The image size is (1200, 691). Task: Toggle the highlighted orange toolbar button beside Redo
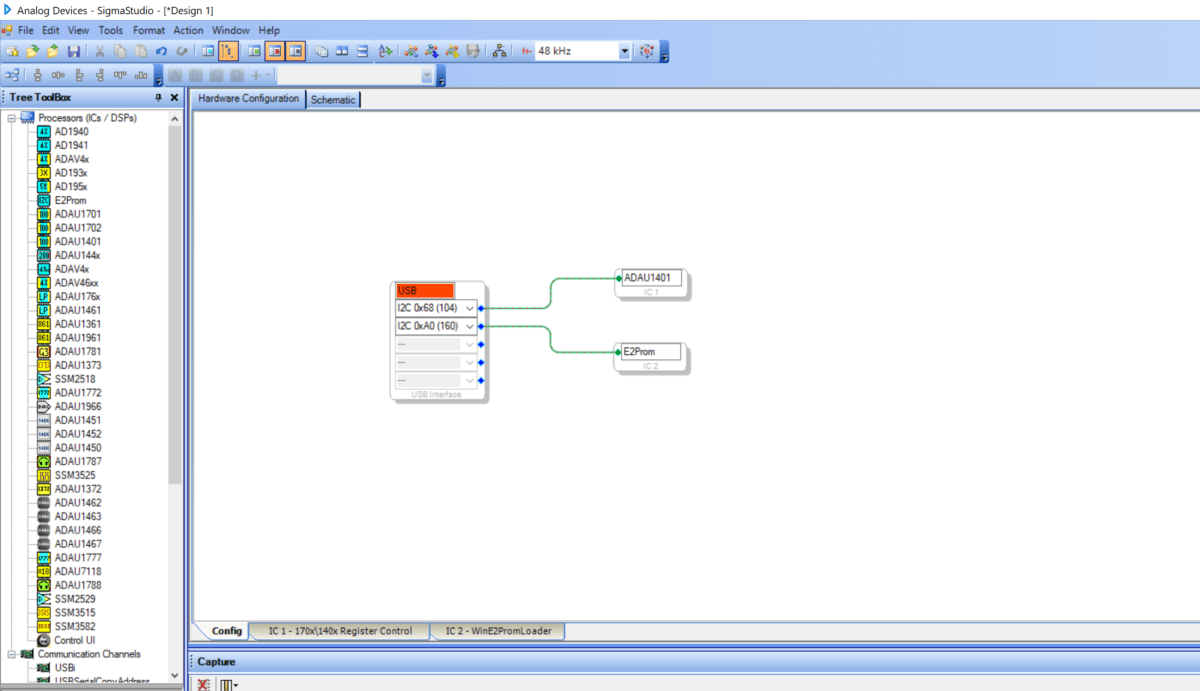(227, 50)
